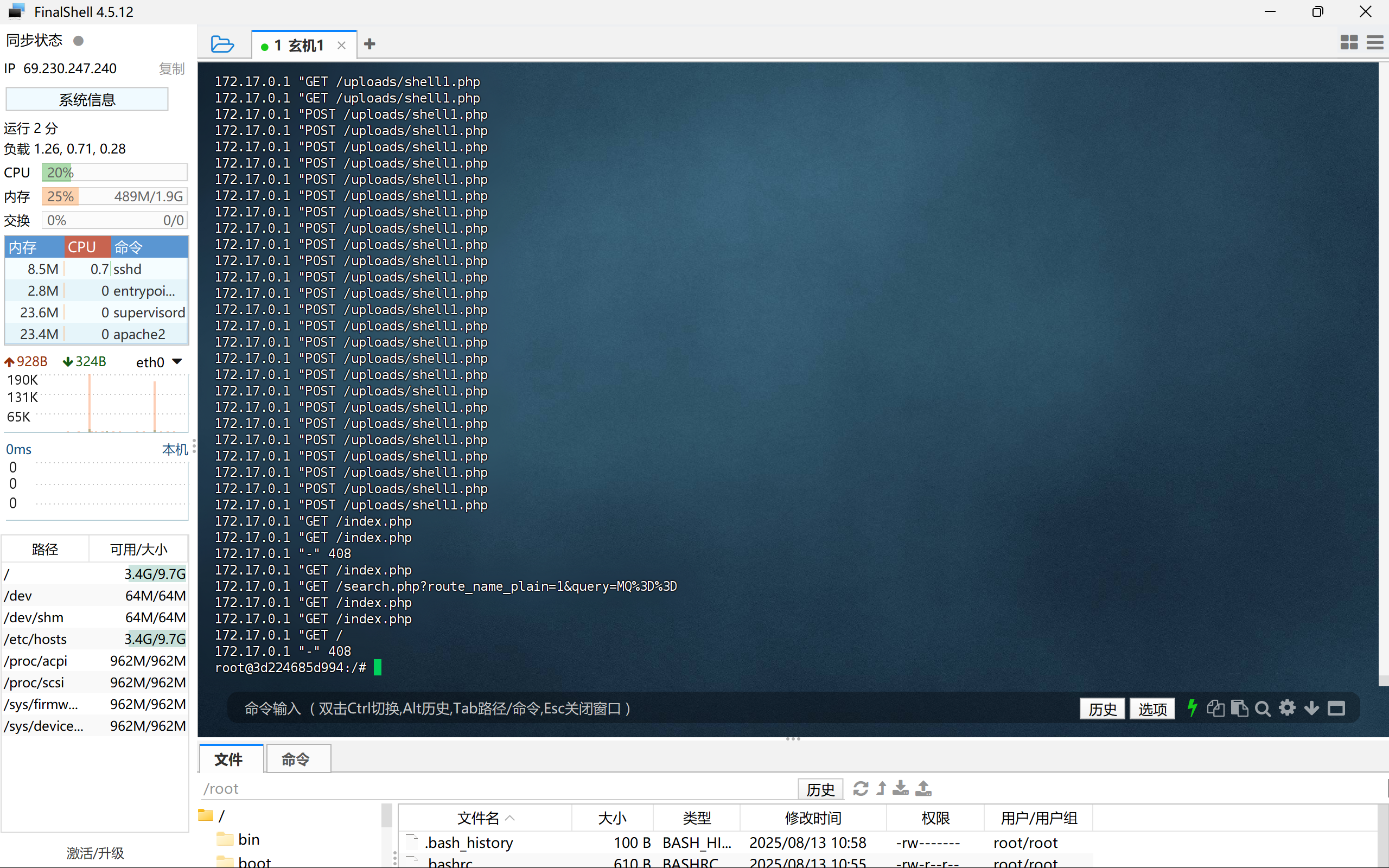Toggle the sync status indicator
Screen dimensions: 1389x868
[x=79, y=41]
